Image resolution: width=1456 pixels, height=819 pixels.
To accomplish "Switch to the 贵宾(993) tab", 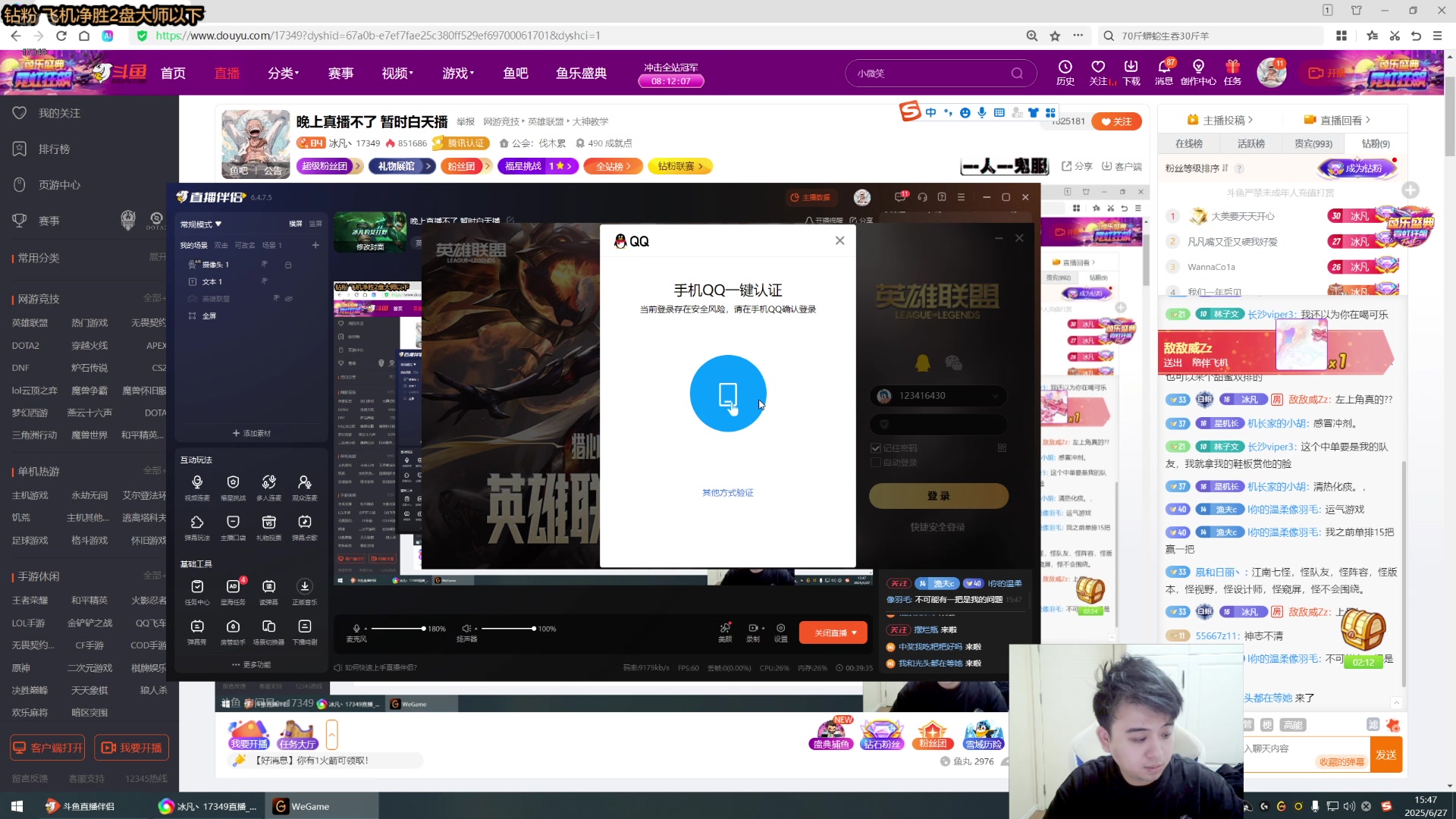I will pos(1313,143).
